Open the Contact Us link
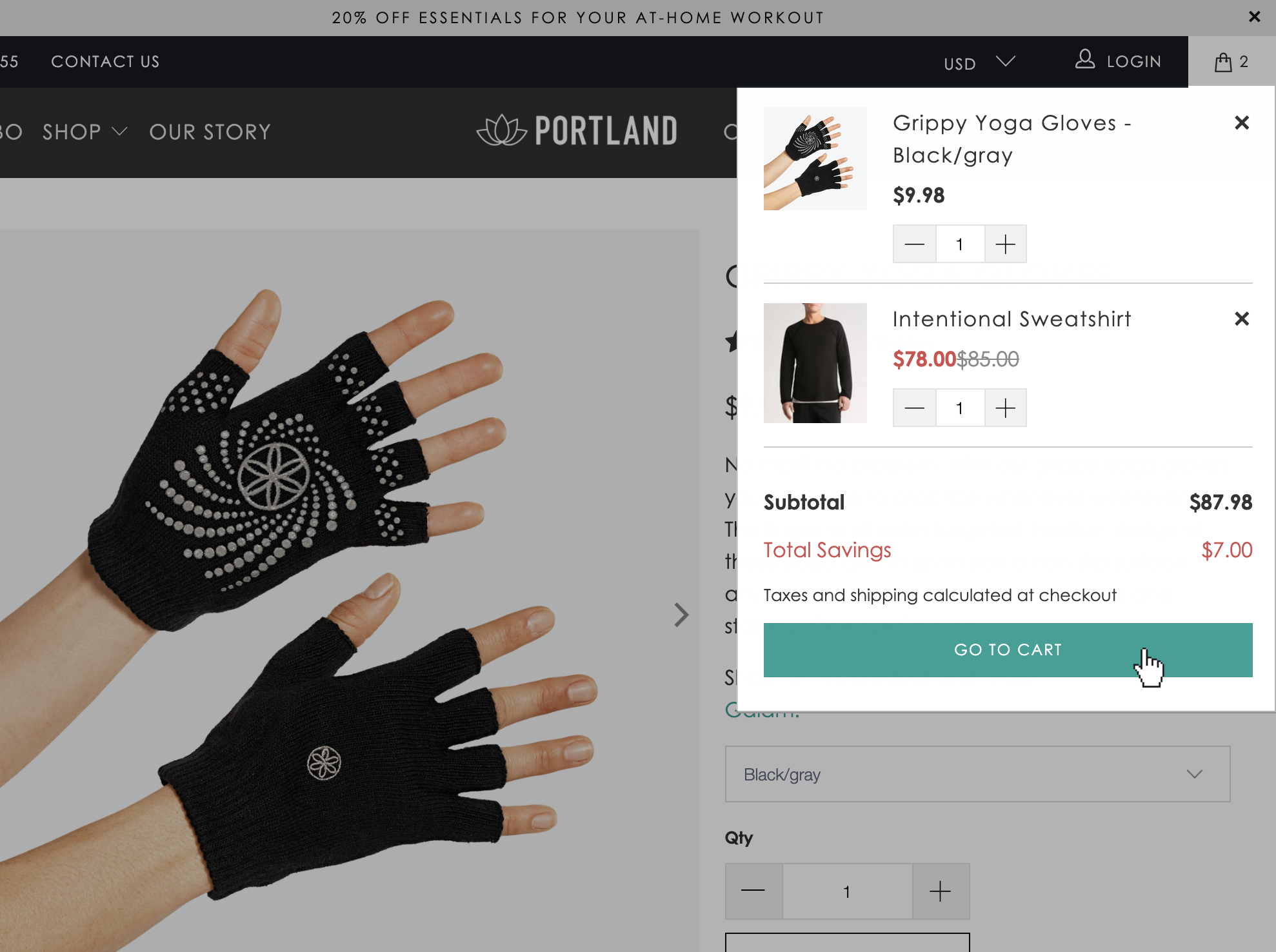1276x952 pixels. pos(105,62)
